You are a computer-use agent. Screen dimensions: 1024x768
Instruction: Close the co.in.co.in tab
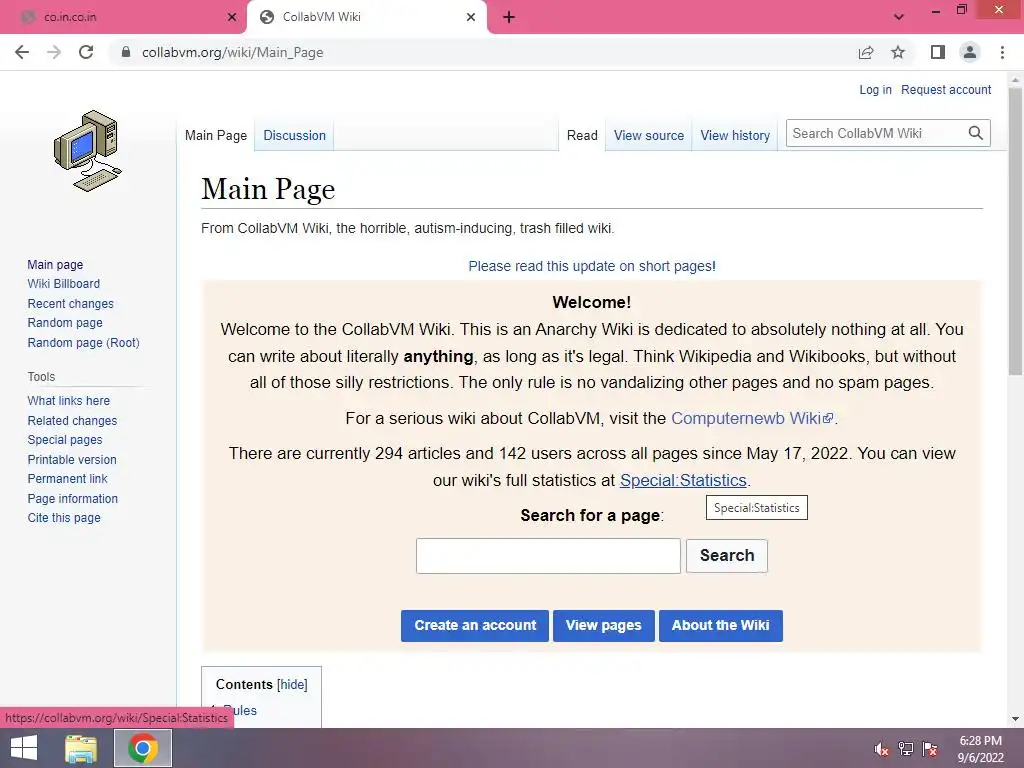click(232, 17)
